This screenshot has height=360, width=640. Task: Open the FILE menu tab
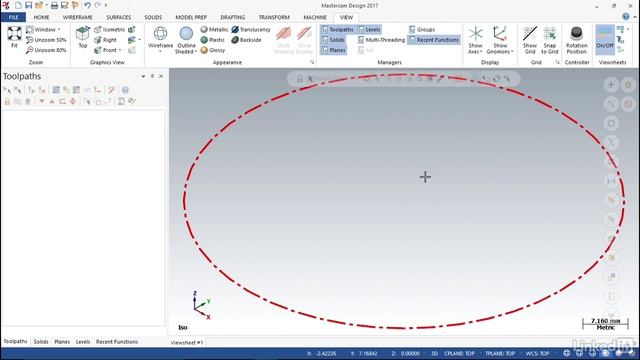(13, 17)
